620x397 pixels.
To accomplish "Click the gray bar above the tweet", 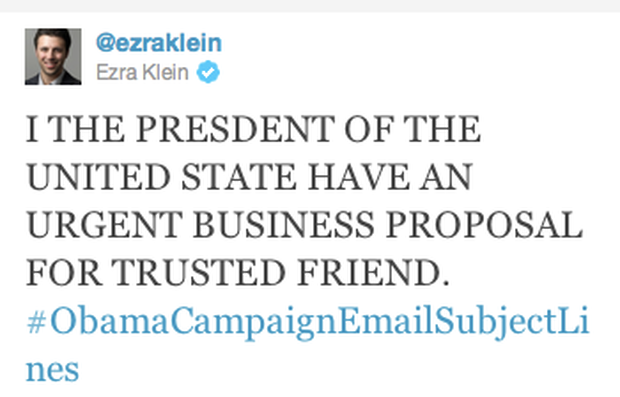I will click(310, 6).
